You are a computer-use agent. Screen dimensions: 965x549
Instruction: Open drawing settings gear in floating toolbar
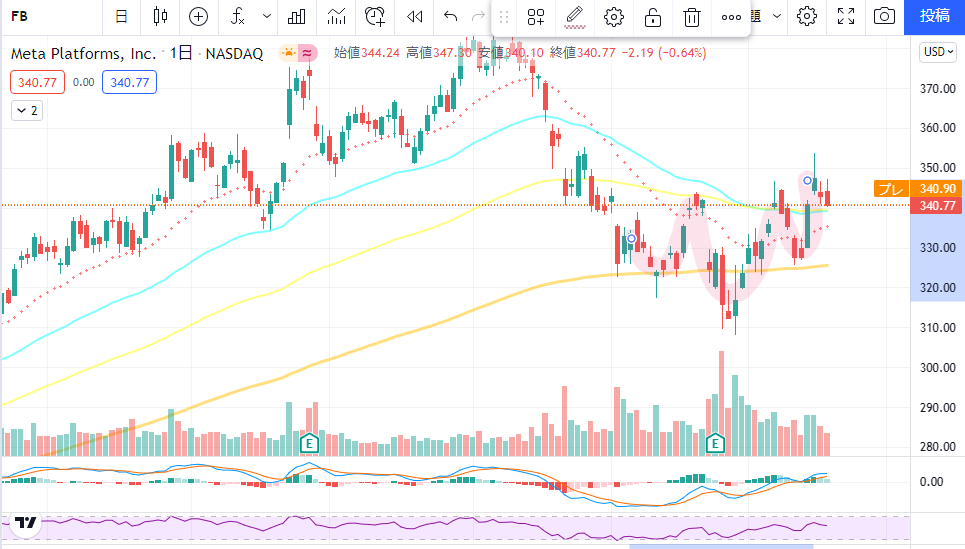pos(614,17)
